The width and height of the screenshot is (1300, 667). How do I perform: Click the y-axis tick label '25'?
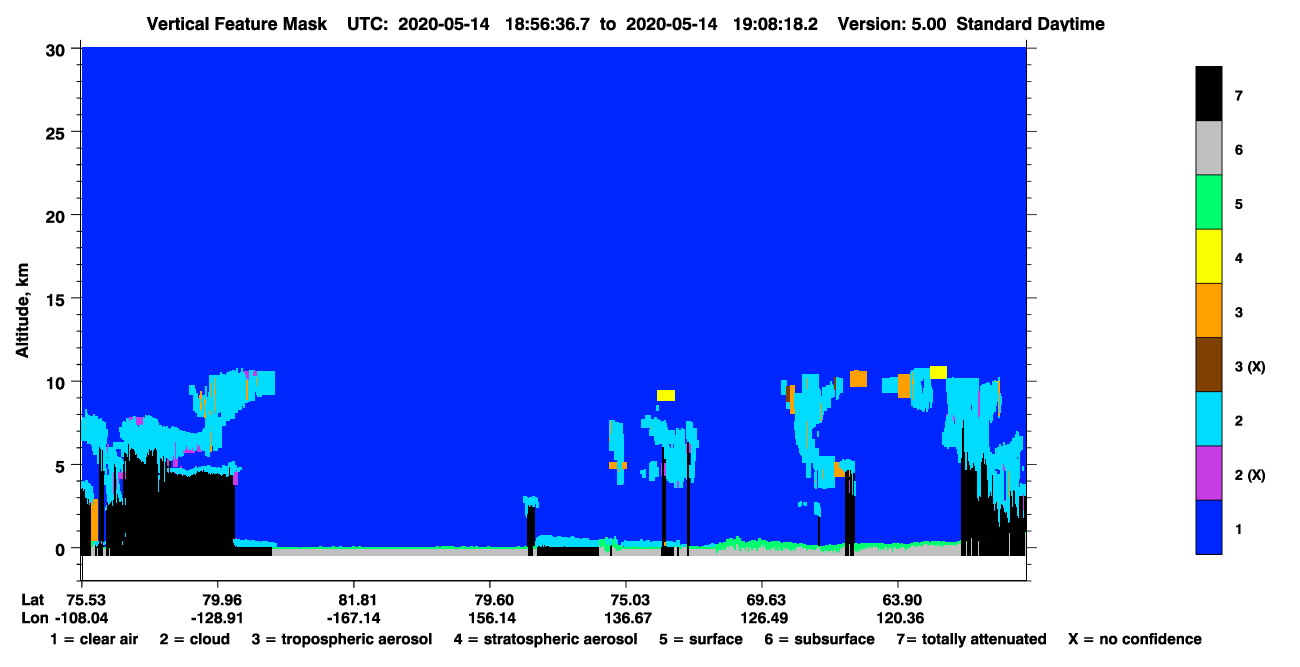(58, 132)
